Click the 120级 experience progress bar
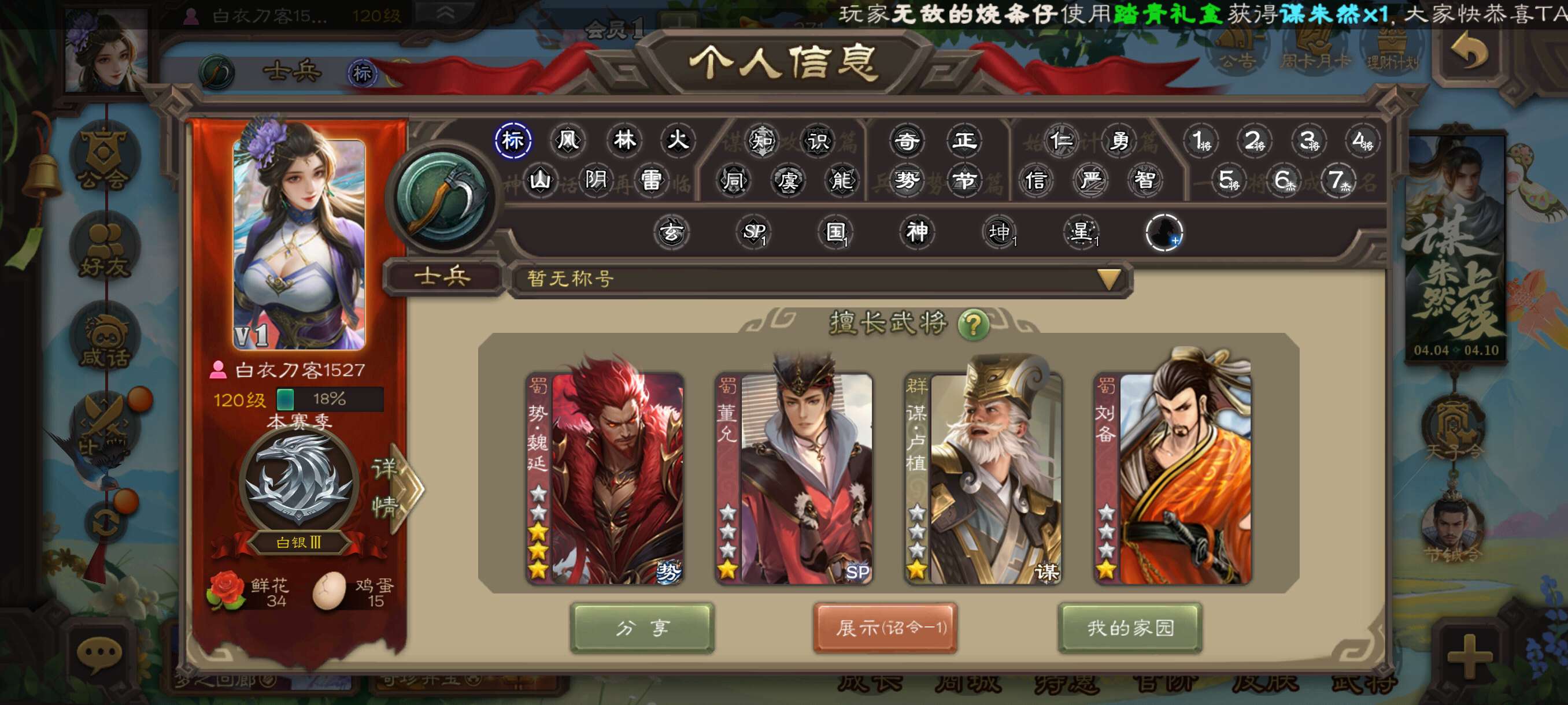The width and height of the screenshot is (1568, 705). point(330,399)
